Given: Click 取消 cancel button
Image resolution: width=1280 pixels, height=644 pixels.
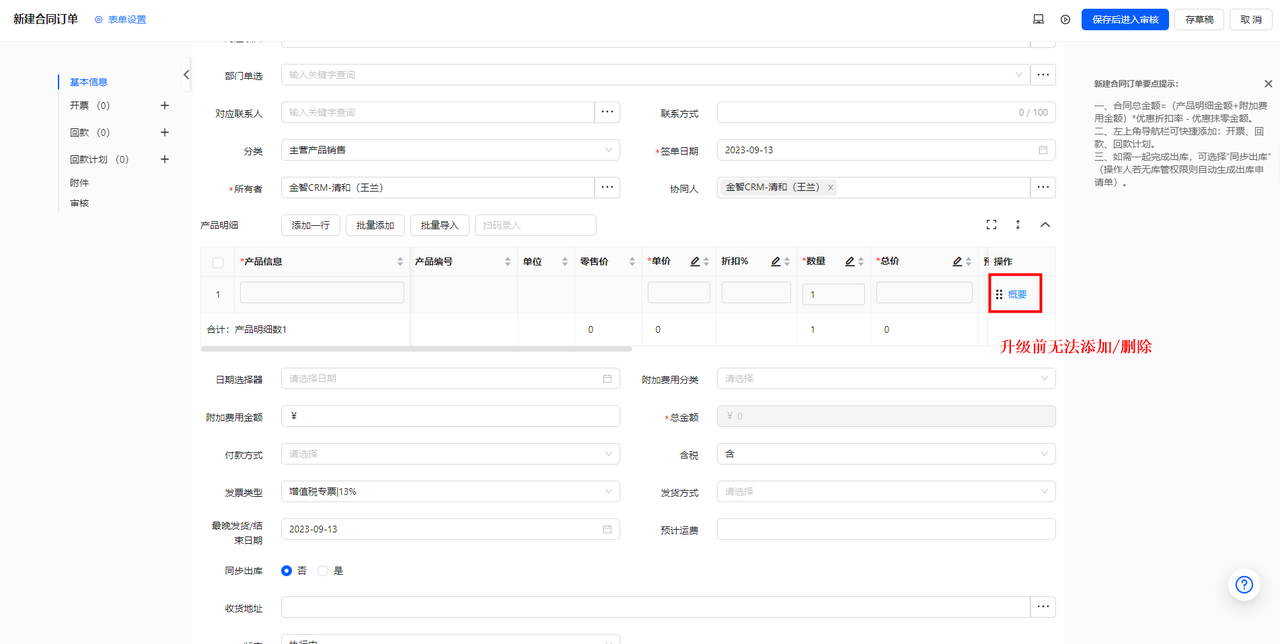Looking at the screenshot, I should [x=1251, y=19].
